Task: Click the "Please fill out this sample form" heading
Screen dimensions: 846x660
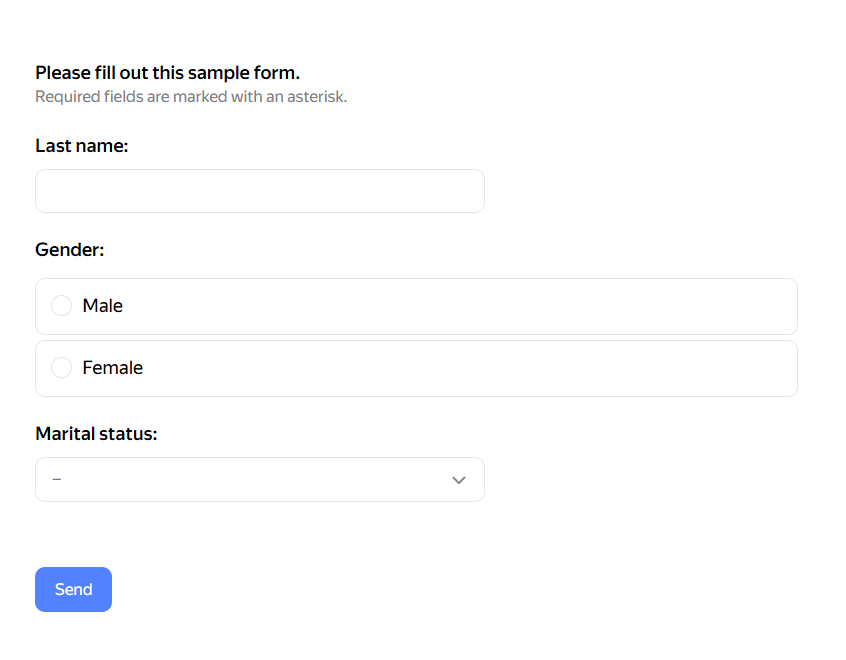Action: click(167, 73)
